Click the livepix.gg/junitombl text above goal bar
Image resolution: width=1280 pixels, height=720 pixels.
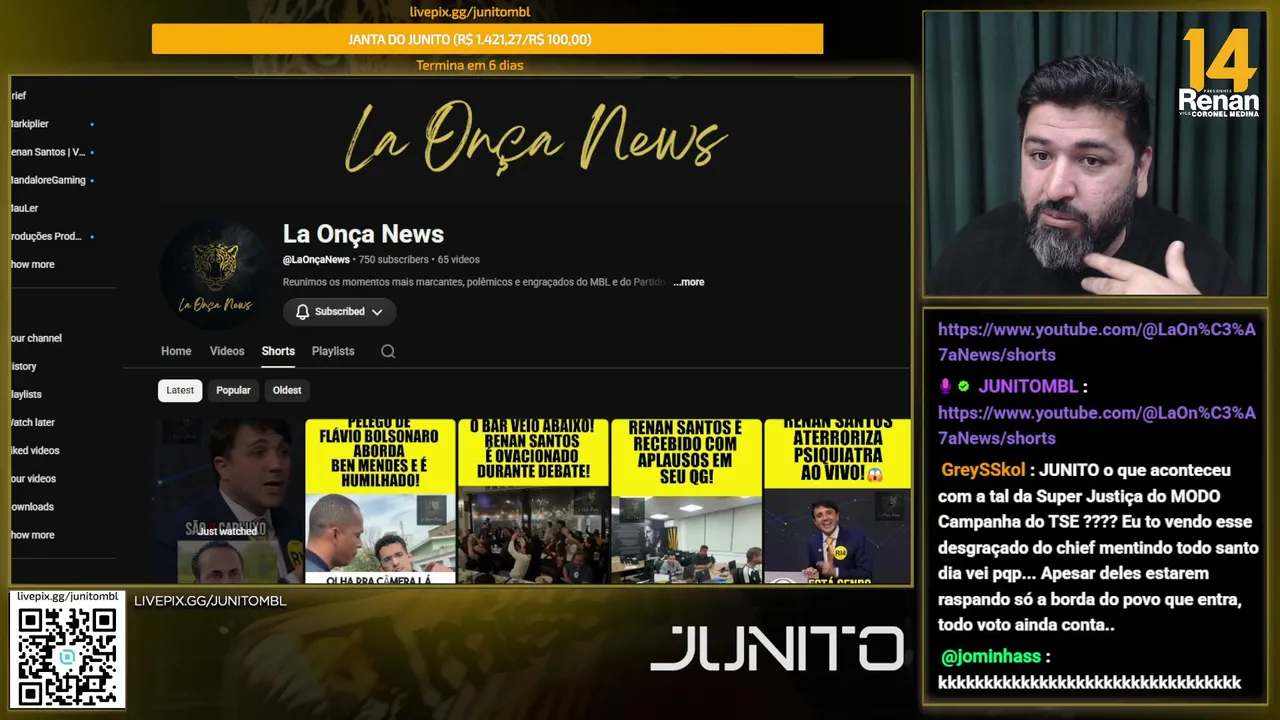(x=470, y=12)
